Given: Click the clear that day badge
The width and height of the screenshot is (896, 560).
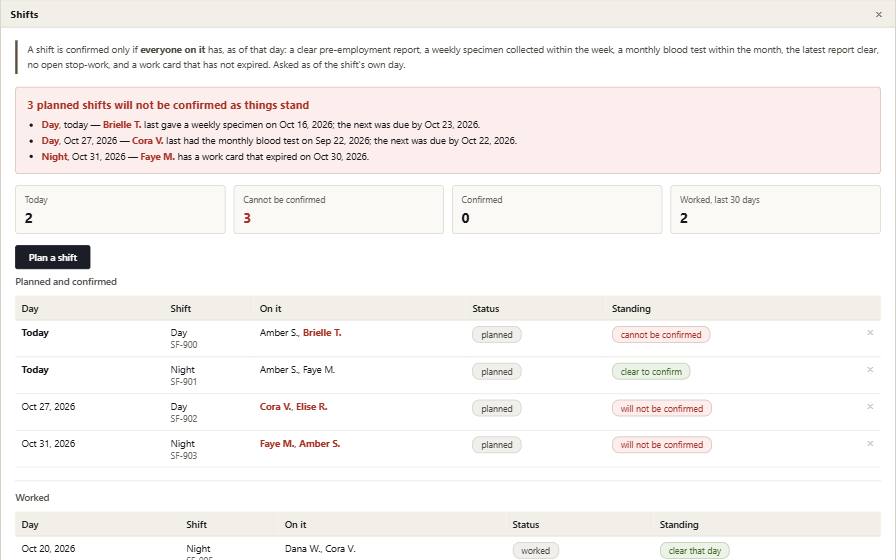Looking at the screenshot, I should tap(694, 551).
